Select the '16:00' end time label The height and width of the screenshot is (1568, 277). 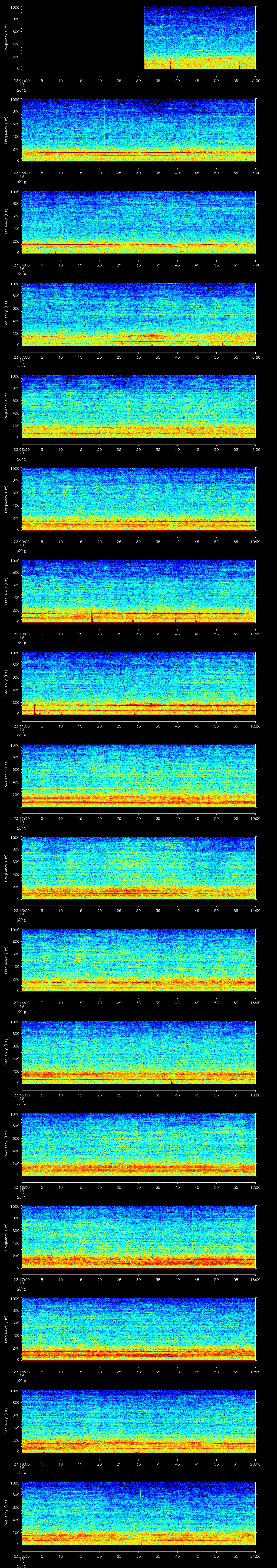[x=256, y=1095]
